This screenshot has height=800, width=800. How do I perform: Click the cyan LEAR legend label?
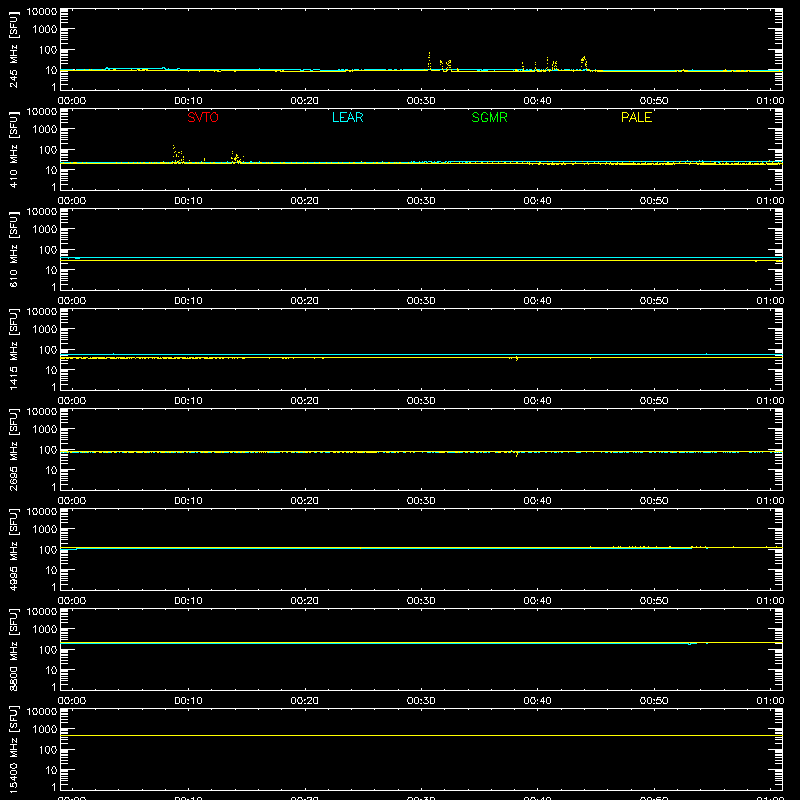point(347,117)
